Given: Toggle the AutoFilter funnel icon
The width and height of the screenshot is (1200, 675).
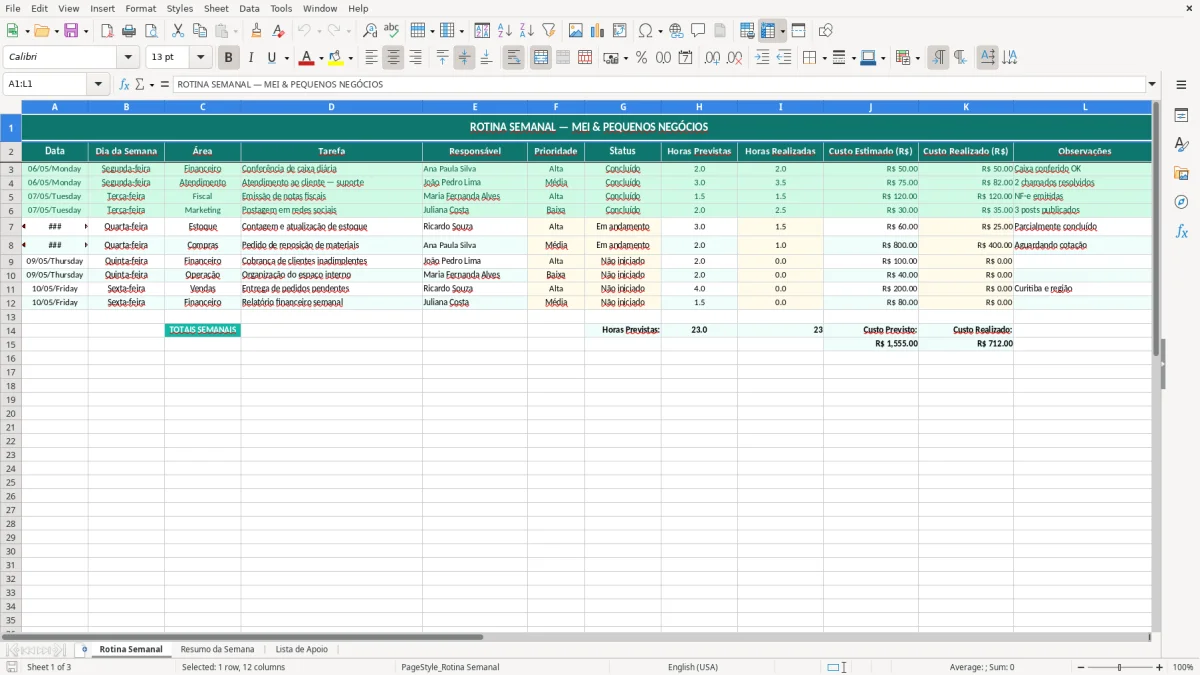Looking at the screenshot, I should pyautogui.click(x=549, y=31).
